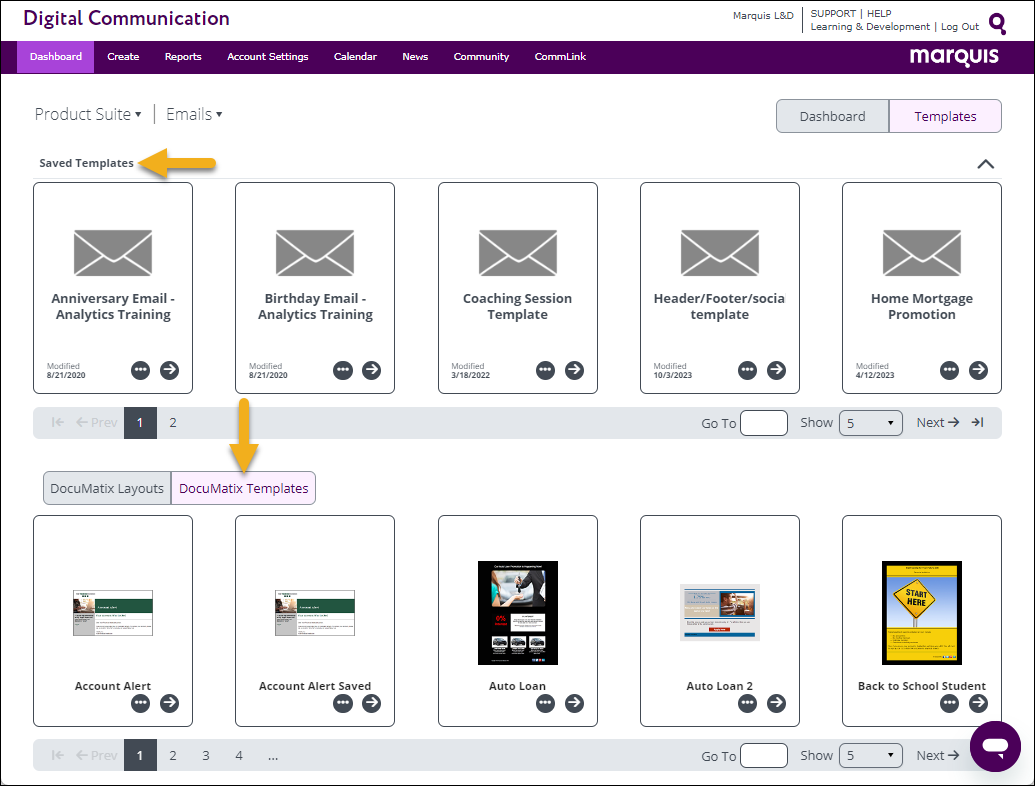Open more options on Auto Loan card
Viewport: 1035px width, 786px height.
[x=545, y=703]
